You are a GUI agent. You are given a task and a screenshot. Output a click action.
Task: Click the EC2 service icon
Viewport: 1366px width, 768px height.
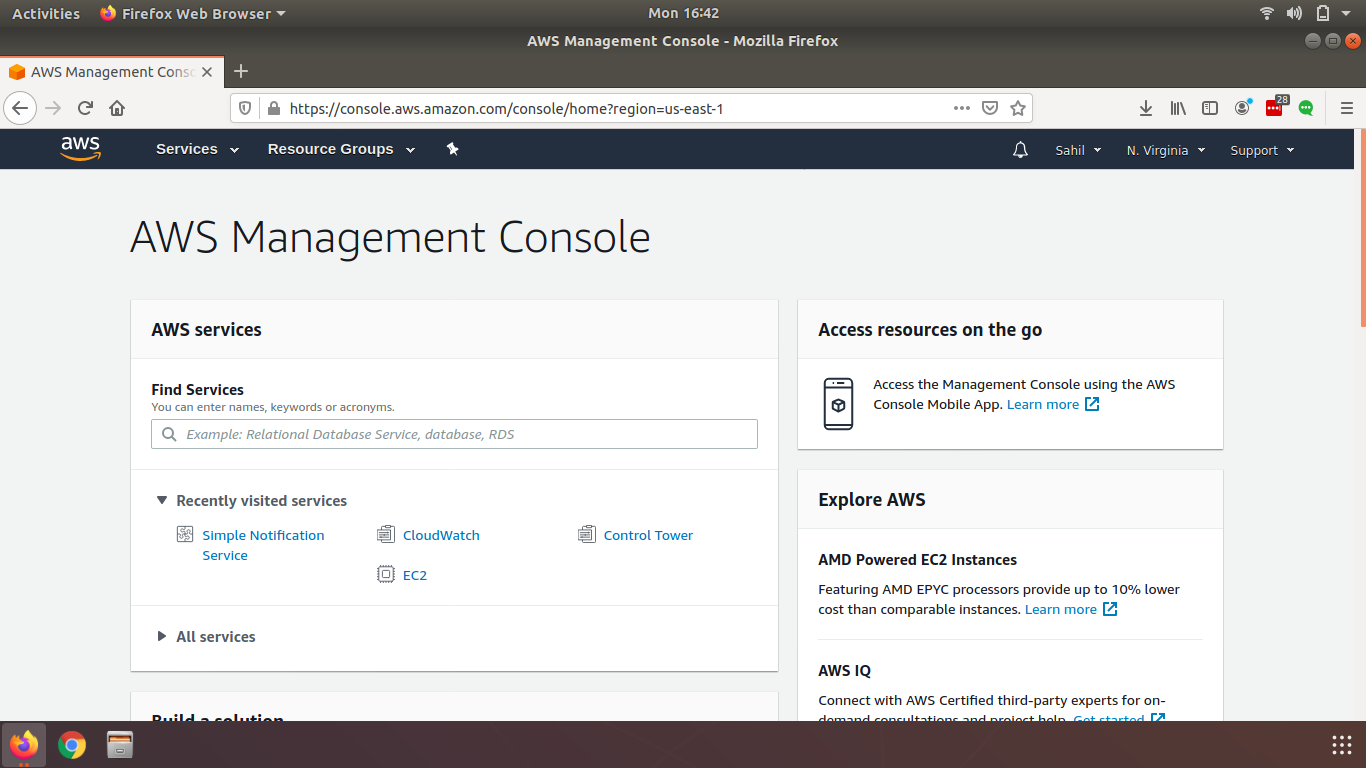click(386, 574)
